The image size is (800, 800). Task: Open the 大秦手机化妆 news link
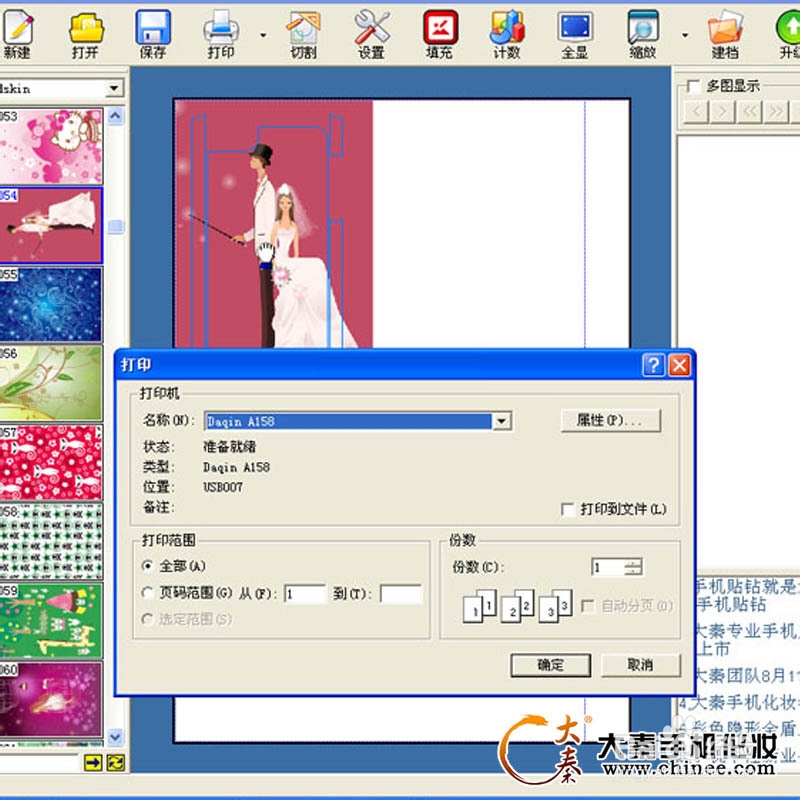point(739,703)
